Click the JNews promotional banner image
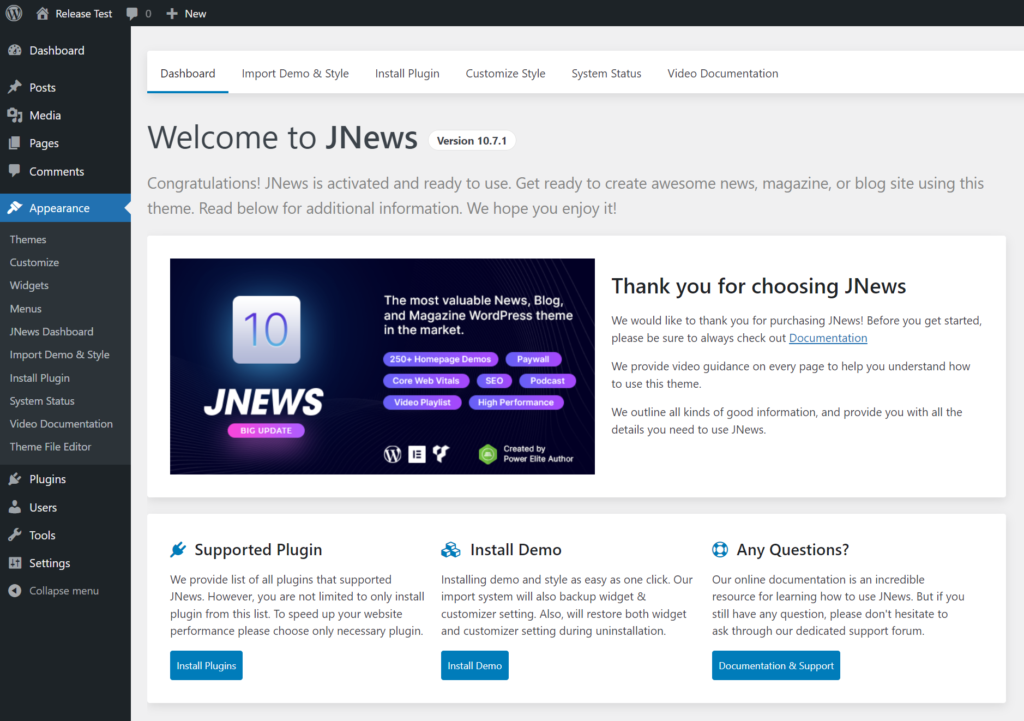This screenshot has height=721, width=1024. pos(382,367)
